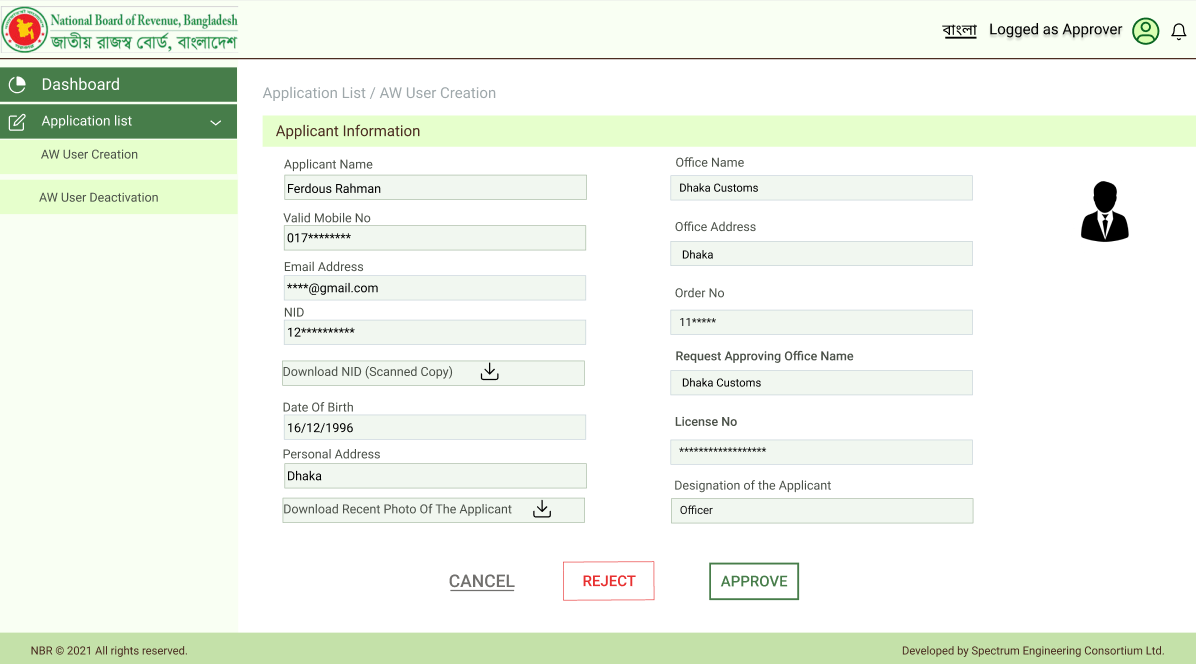Click the Applicant Name field

(x=435, y=188)
